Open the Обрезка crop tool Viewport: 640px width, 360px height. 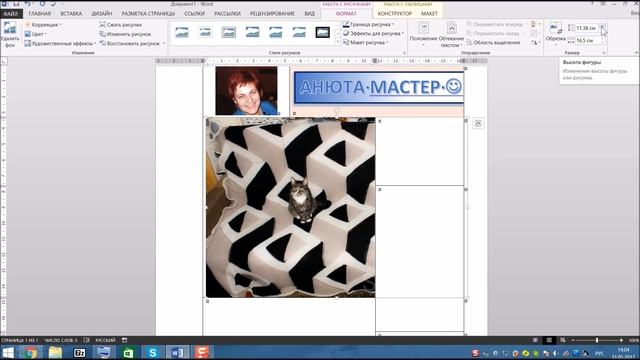tap(556, 33)
